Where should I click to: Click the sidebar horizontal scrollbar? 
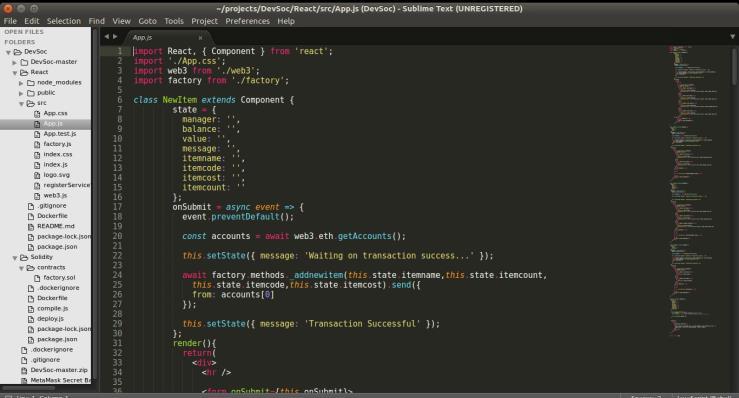pos(29,388)
